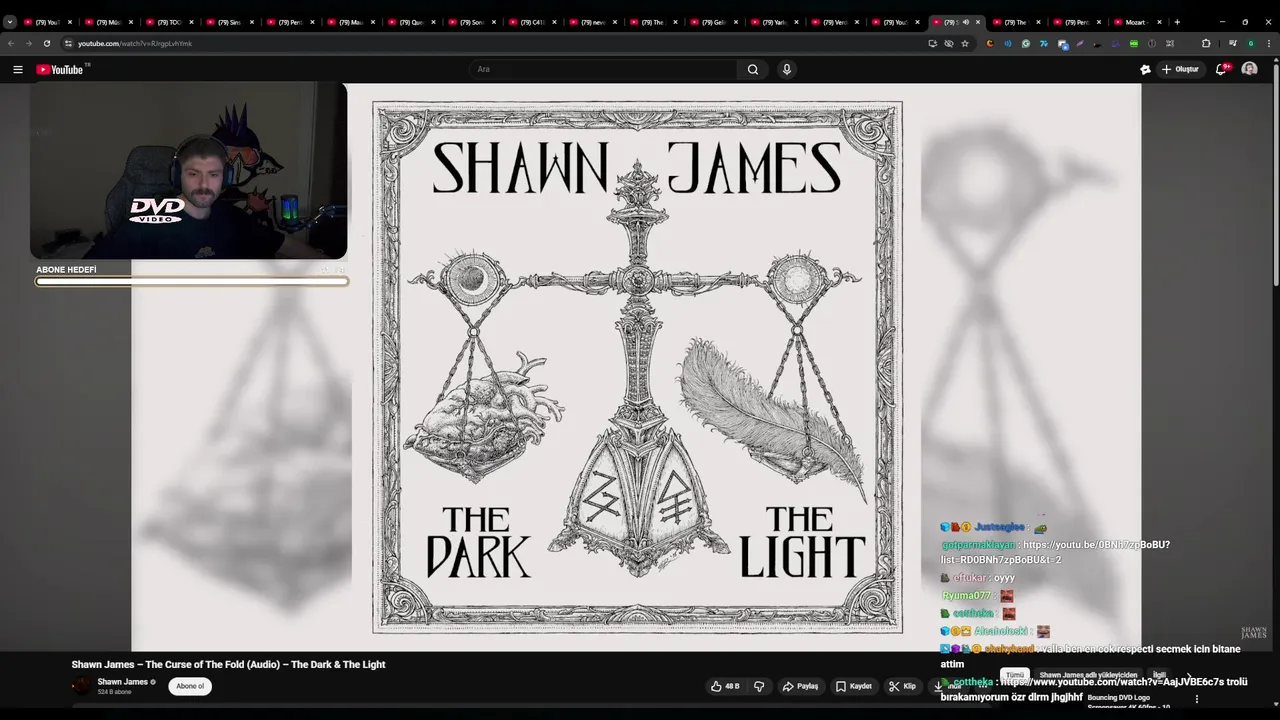Go back with the browser back arrow
The width and height of the screenshot is (1280, 720).
pos(11,43)
